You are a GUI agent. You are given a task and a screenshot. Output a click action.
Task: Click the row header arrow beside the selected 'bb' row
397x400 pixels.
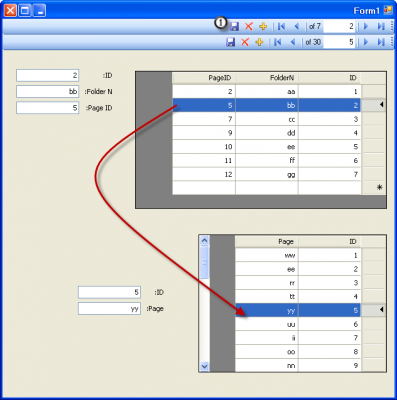point(373,105)
